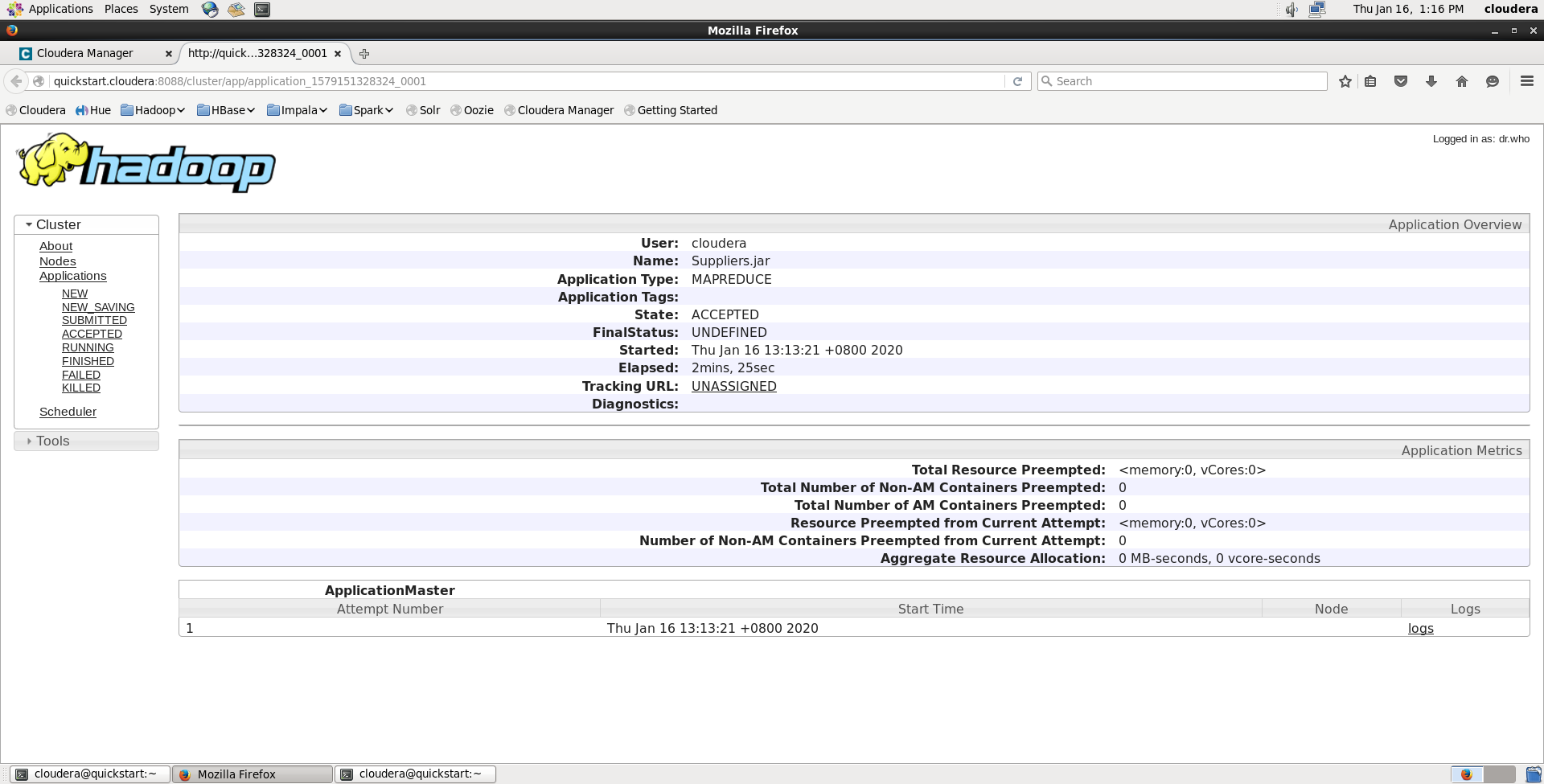
Task: Filter applications by NEW_SAVING state
Action: click(x=98, y=308)
